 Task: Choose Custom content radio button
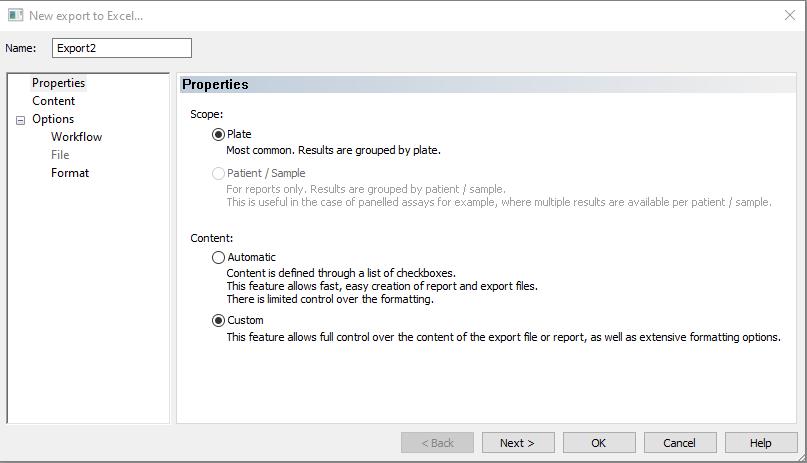218,320
